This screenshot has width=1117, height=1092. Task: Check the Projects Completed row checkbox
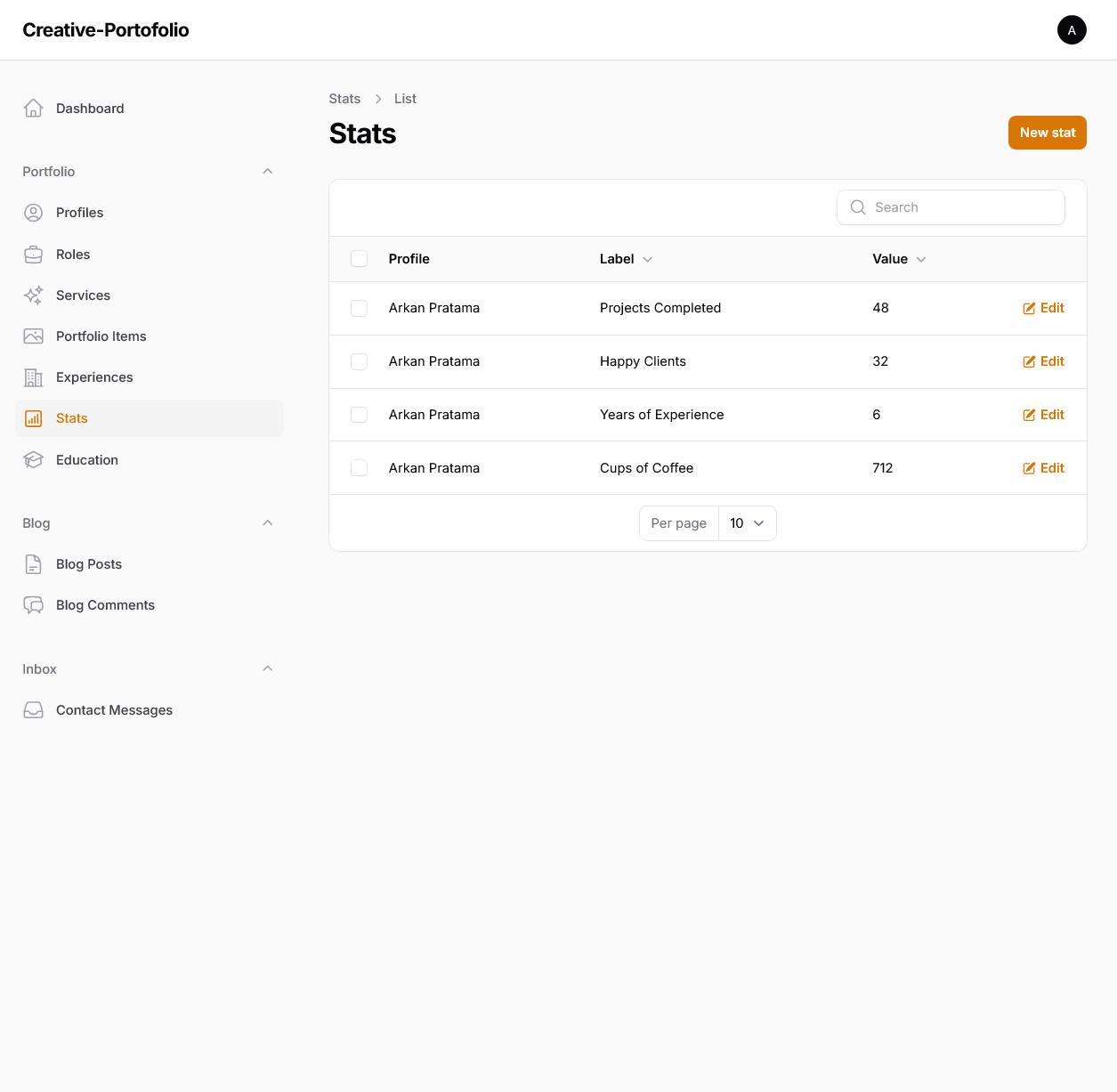tap(360, 308)
